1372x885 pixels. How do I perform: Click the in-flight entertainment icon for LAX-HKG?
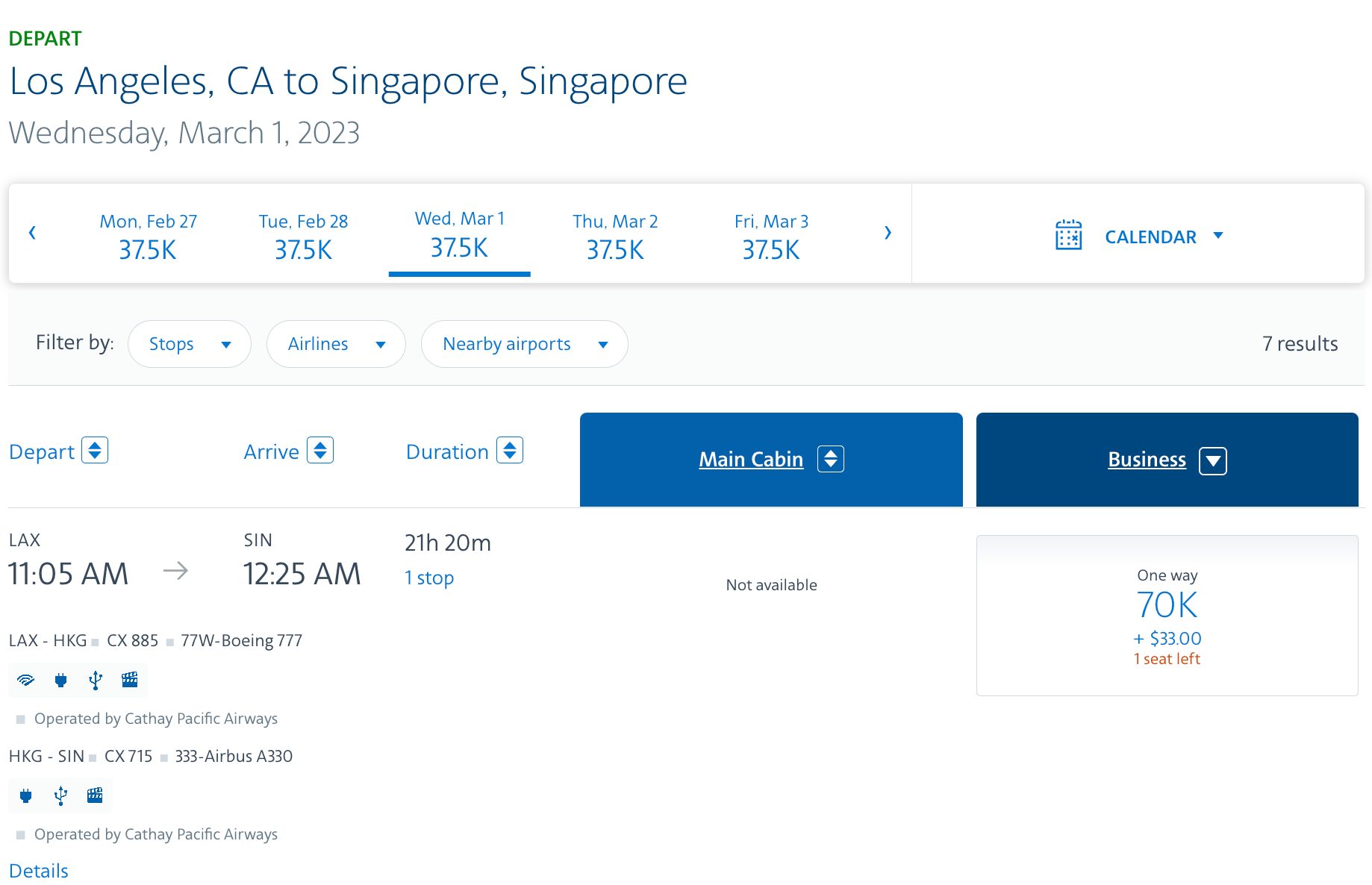(x=129, y=680)
